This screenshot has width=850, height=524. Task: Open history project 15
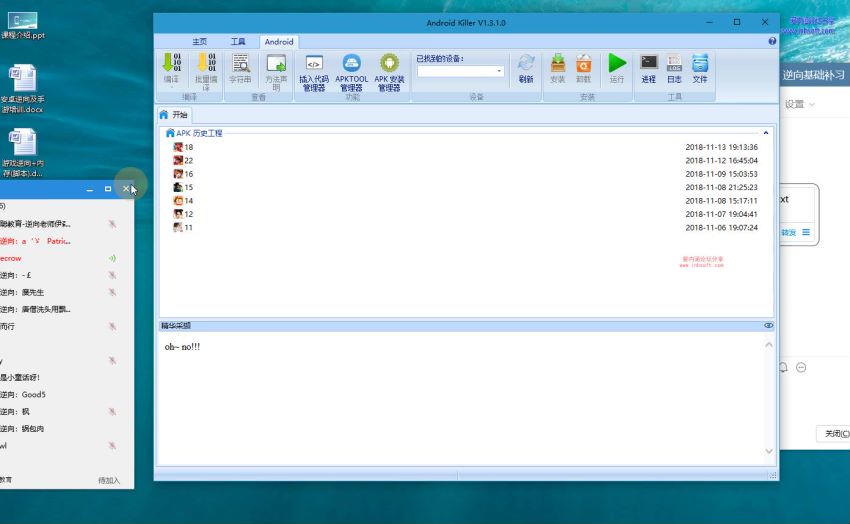pos(183,187)
